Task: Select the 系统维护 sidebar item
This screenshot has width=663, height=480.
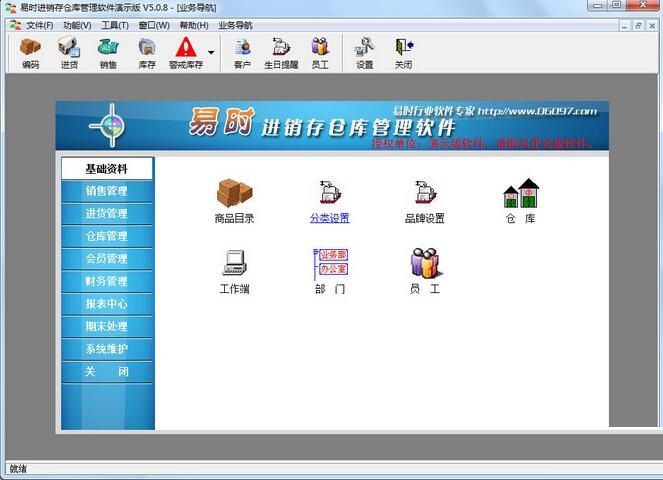Action: click(107, 349)
